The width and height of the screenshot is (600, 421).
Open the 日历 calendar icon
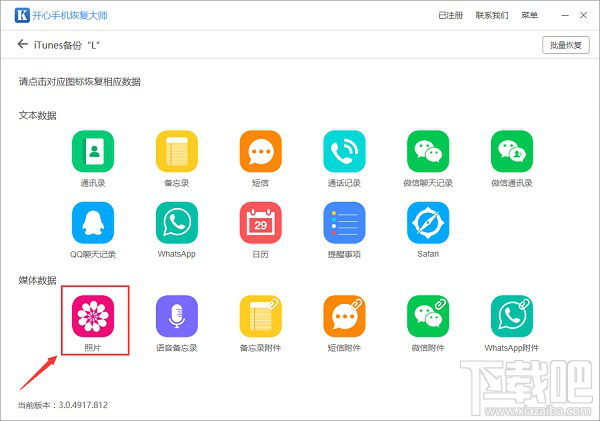[x=261, y=223]
